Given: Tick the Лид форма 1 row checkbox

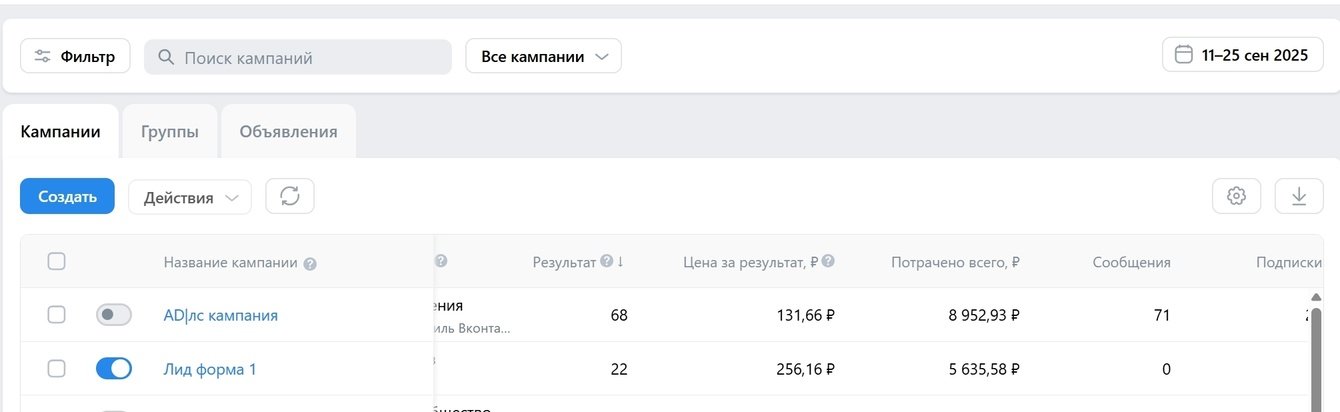Looking at the screenshot, I should pos(57,369).
